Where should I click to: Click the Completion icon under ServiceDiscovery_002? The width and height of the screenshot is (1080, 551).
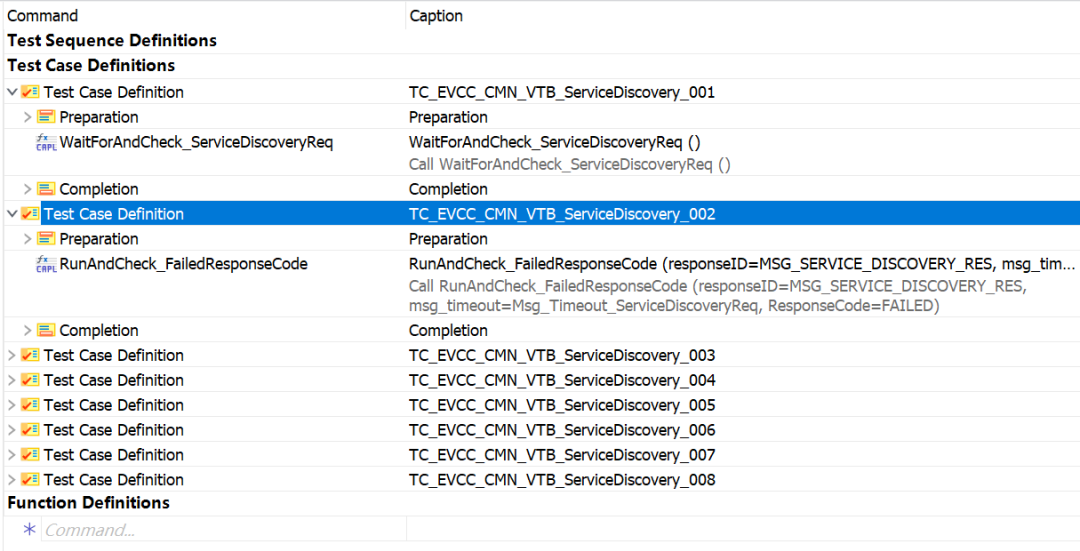pyautogui.click(x=46, y=330)
